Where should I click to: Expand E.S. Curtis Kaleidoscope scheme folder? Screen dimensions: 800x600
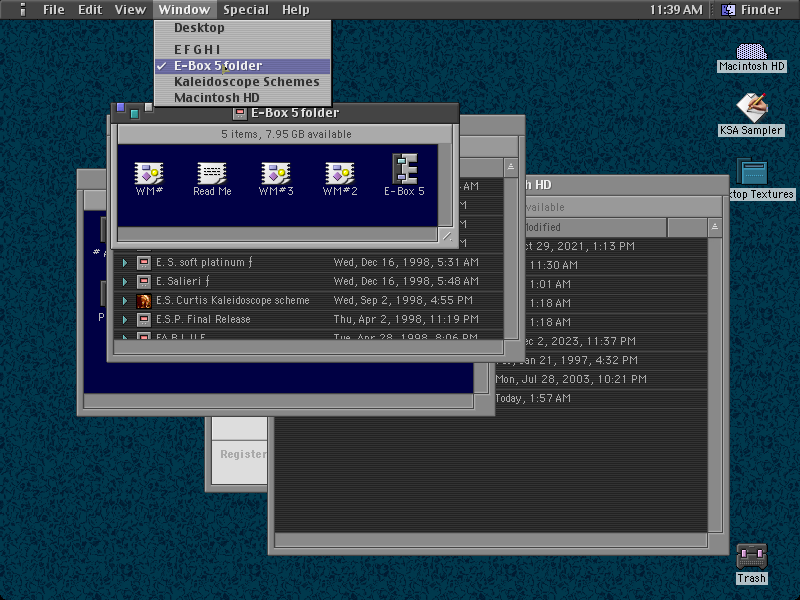(x=124, y=301)
